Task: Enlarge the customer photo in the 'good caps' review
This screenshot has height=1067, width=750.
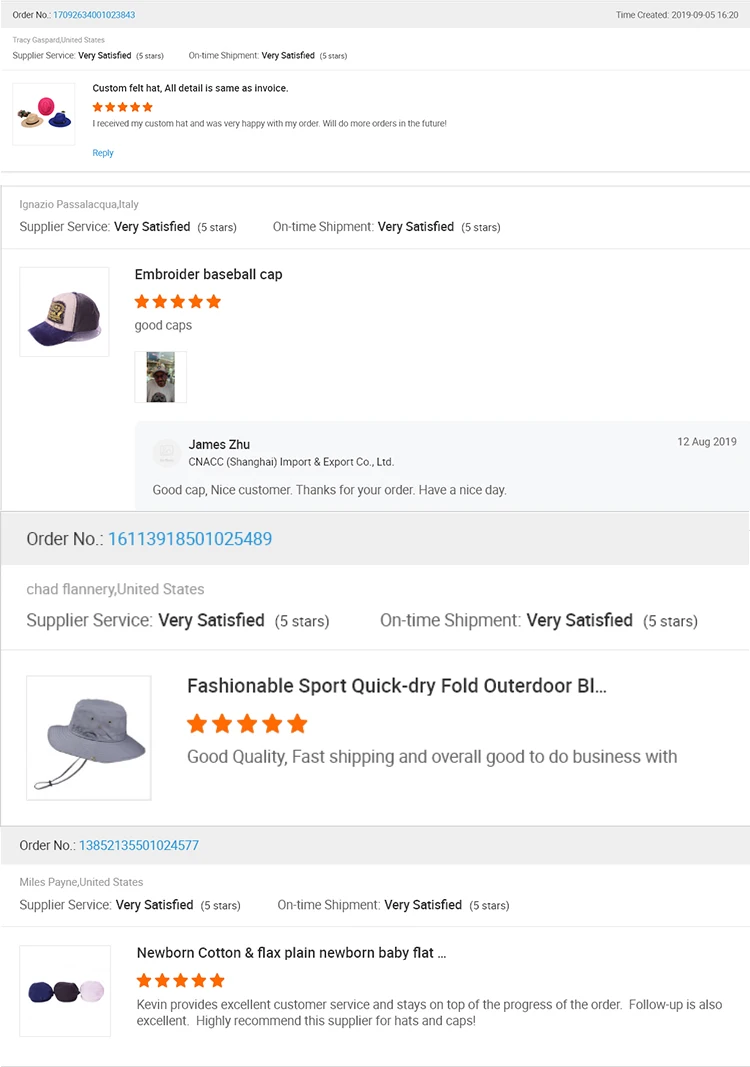Action: click(x=160, y=377)
